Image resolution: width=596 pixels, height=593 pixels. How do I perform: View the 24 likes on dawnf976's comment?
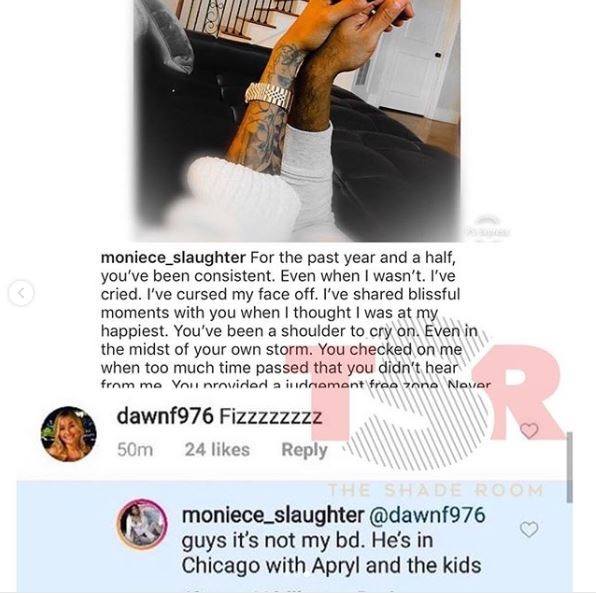click(217, 450)
